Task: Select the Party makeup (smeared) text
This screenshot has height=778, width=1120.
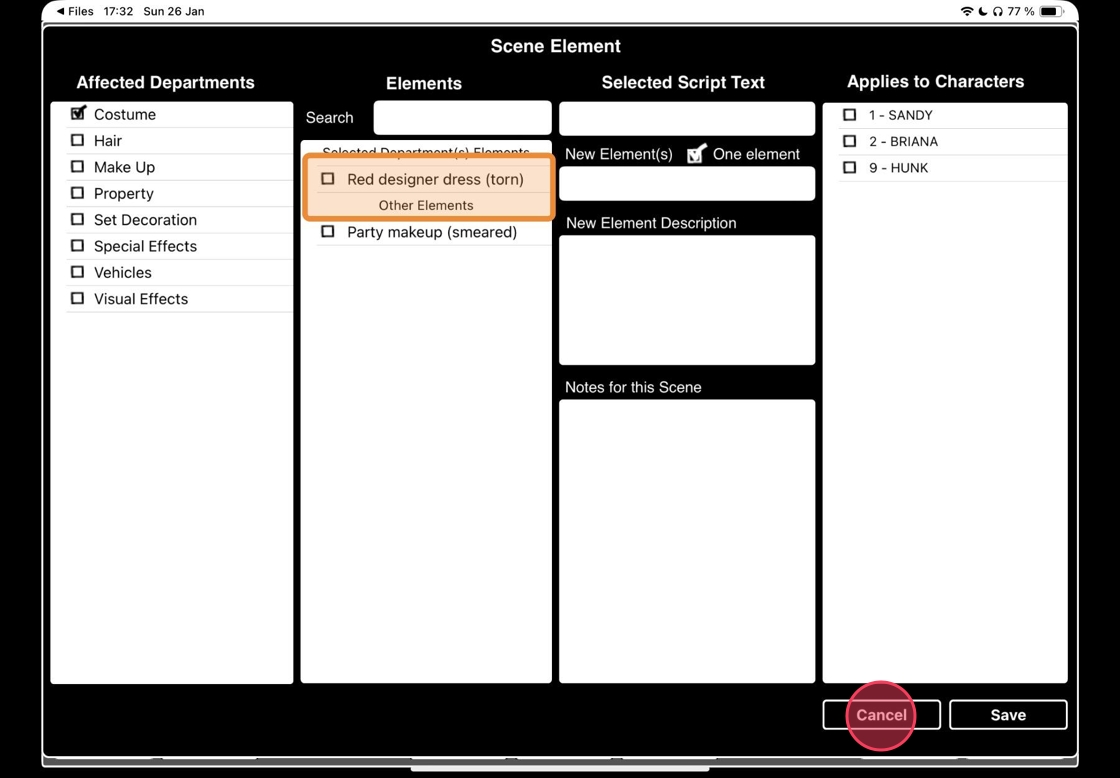Action: pyautogui.click(x=432, y=232)
